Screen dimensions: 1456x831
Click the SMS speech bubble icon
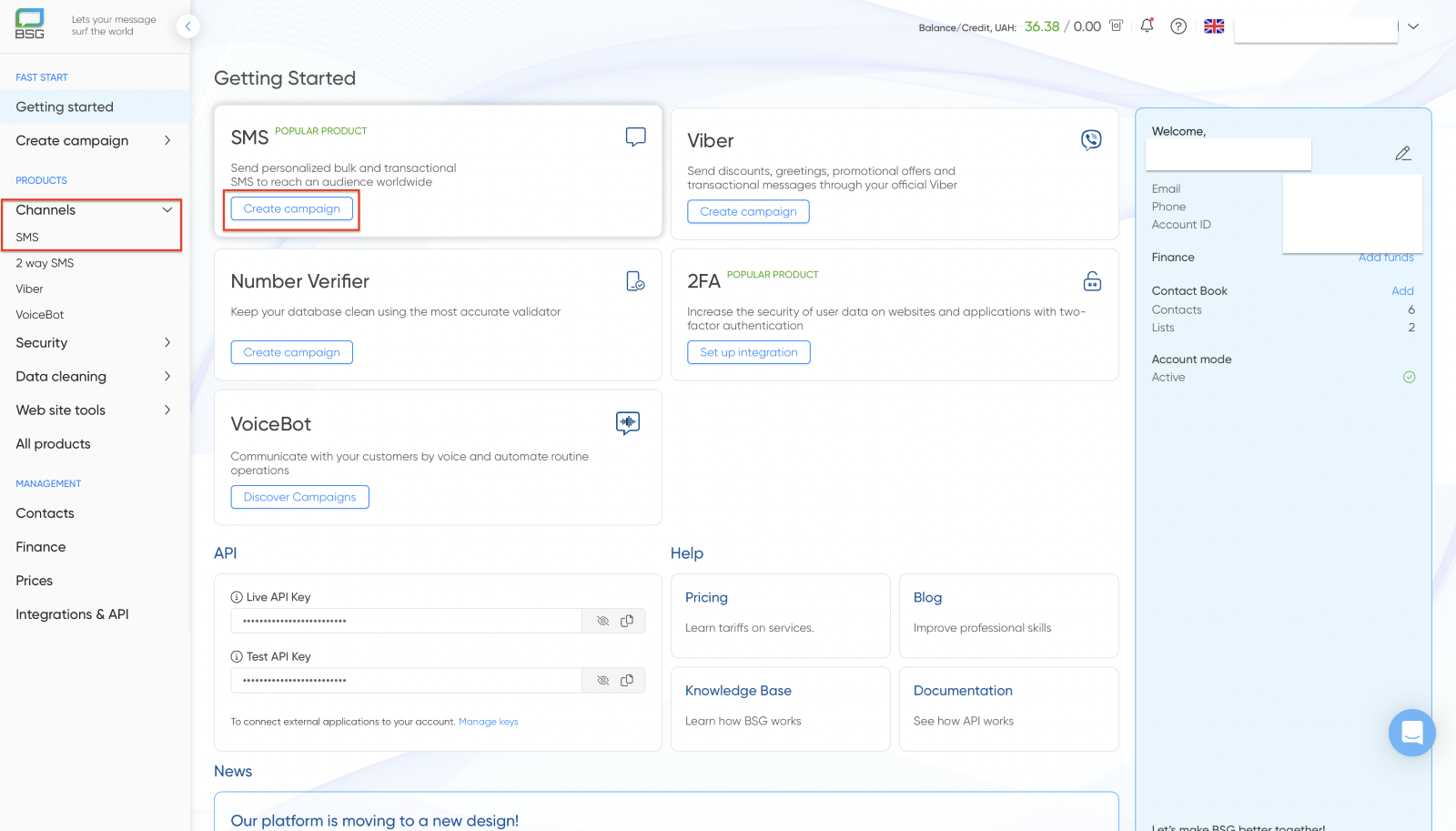tap(636, 137)
